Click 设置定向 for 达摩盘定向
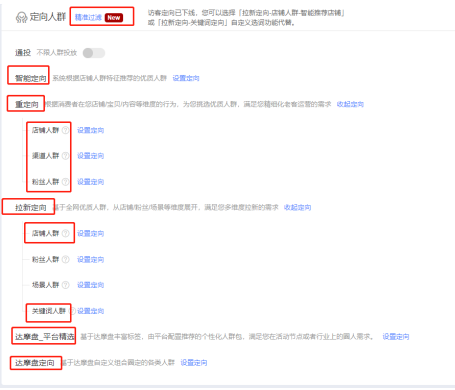The width and height of the screenshot is (455, 390). (194, 362)
